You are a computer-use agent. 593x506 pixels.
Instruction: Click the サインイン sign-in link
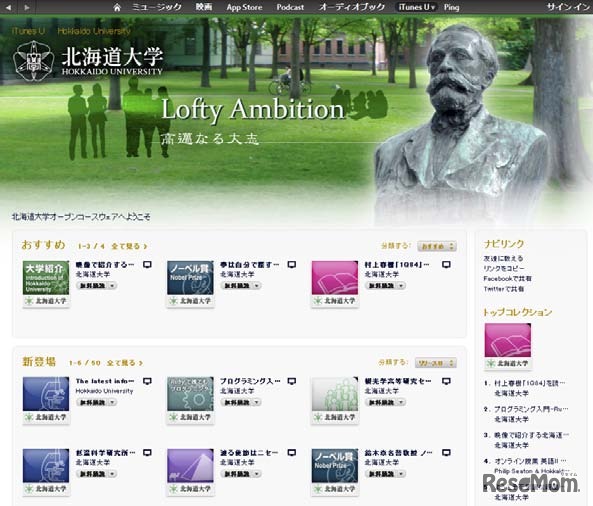tap(568, 7)
